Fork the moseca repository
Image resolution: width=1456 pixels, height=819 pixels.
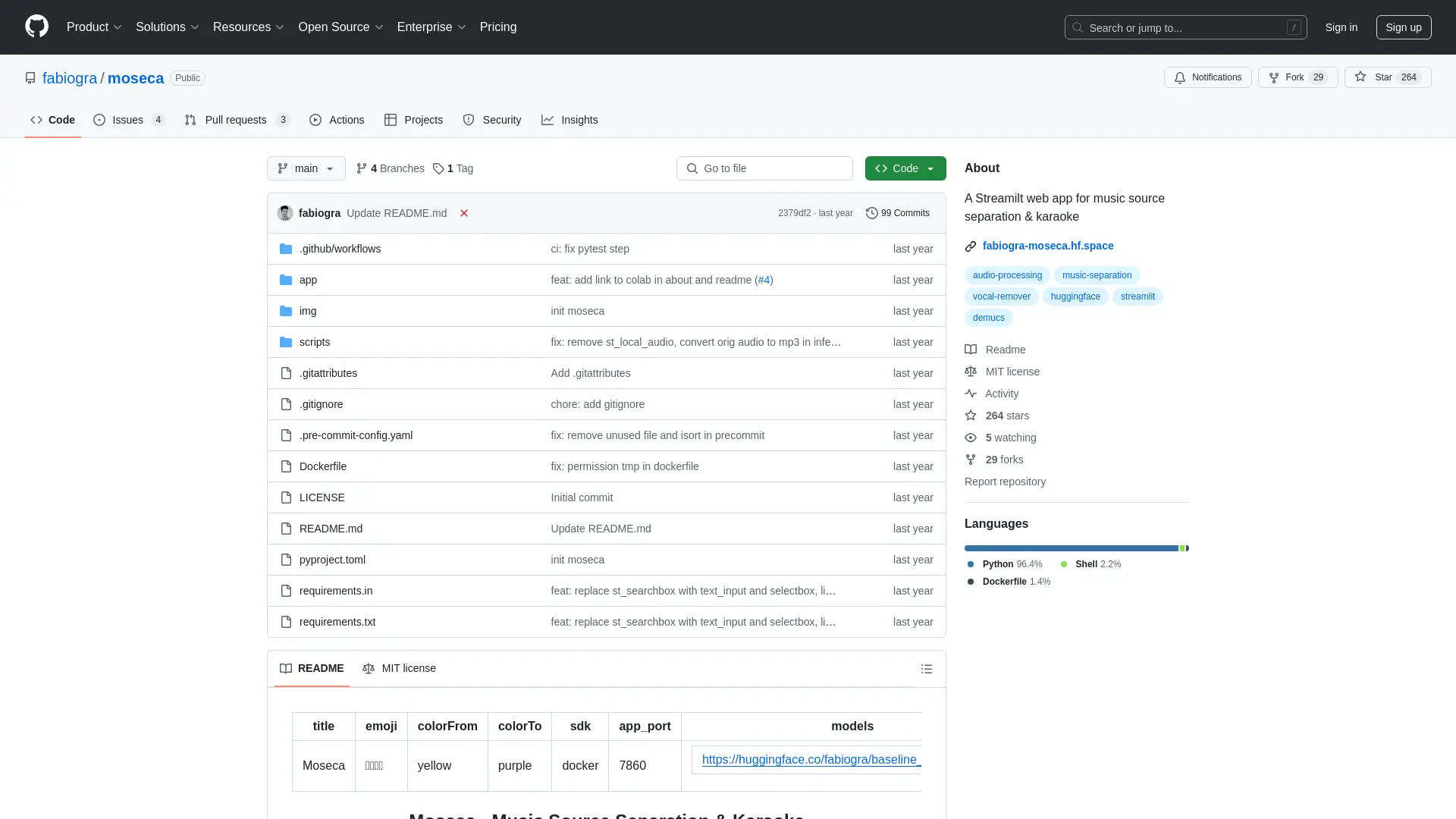coord(1298,77)
